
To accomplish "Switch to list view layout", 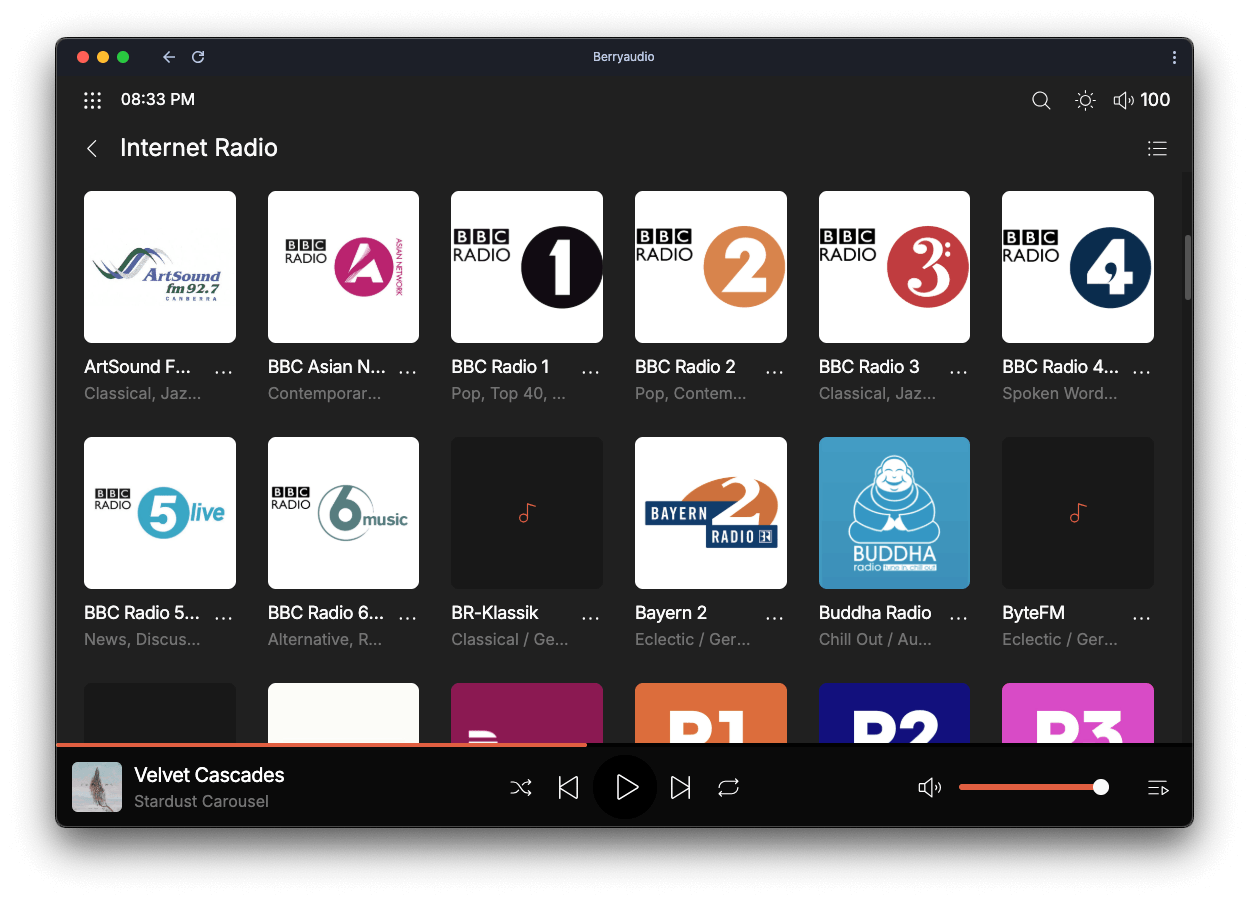I will tap(1157, 148).
